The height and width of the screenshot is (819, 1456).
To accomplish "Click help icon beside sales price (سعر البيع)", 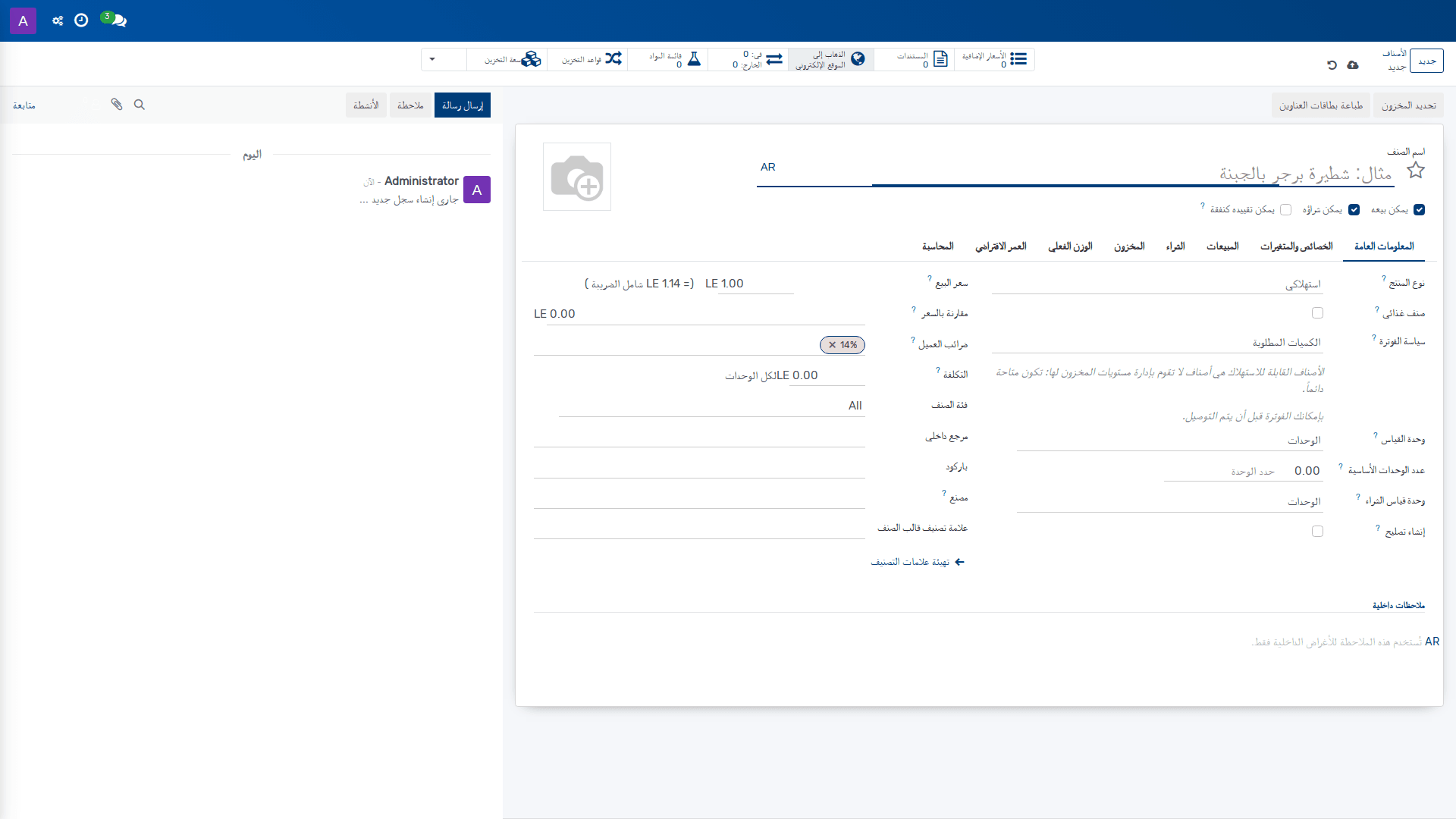I will [930, 278].
